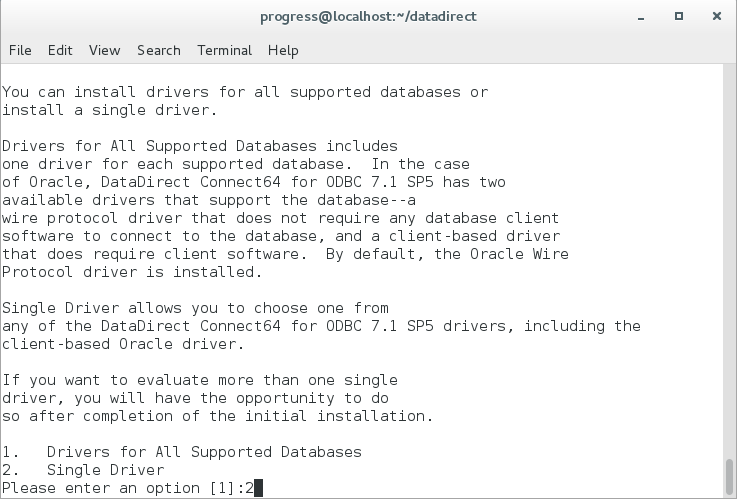
Task: Open the Help menu
Action: pyautogui.click(x=283, y=50)
